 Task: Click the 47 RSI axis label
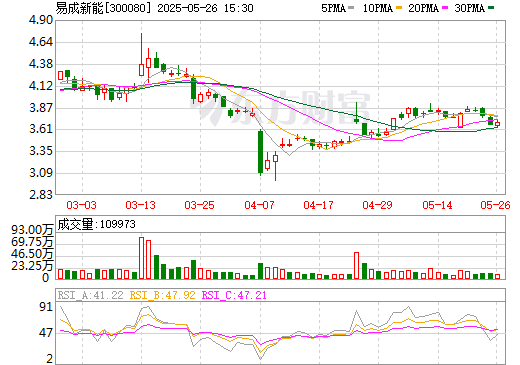(46, 333)
